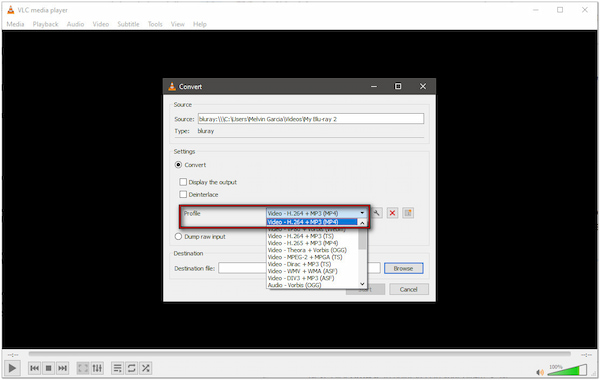Select the Dump raw input radio button

tap(178, 236)
